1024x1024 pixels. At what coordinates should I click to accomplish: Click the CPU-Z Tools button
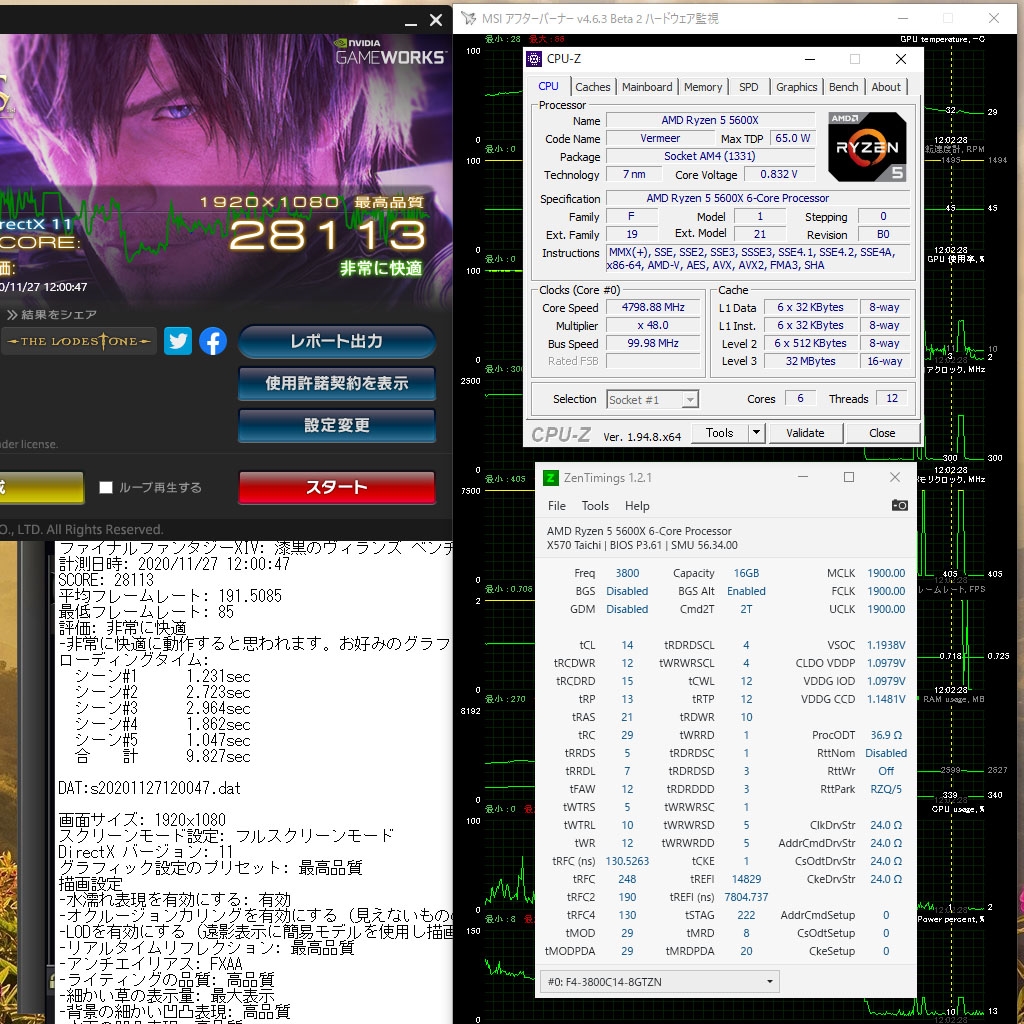pos(719,432)
